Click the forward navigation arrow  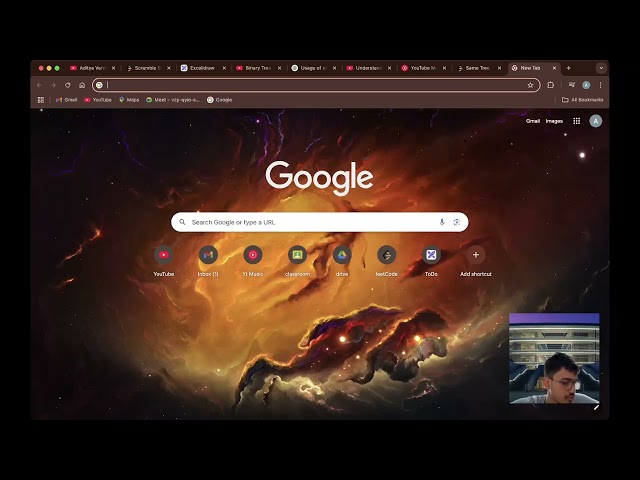tap(53, 85)
